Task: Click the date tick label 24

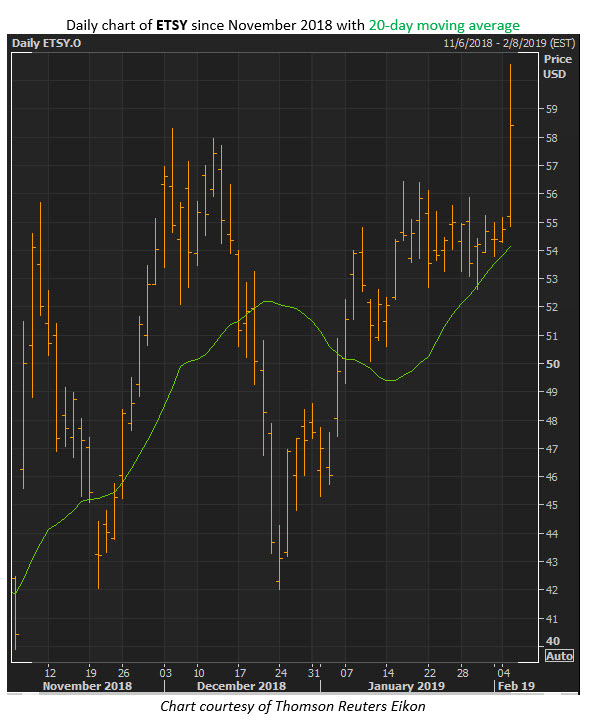Action: point(281,673)
